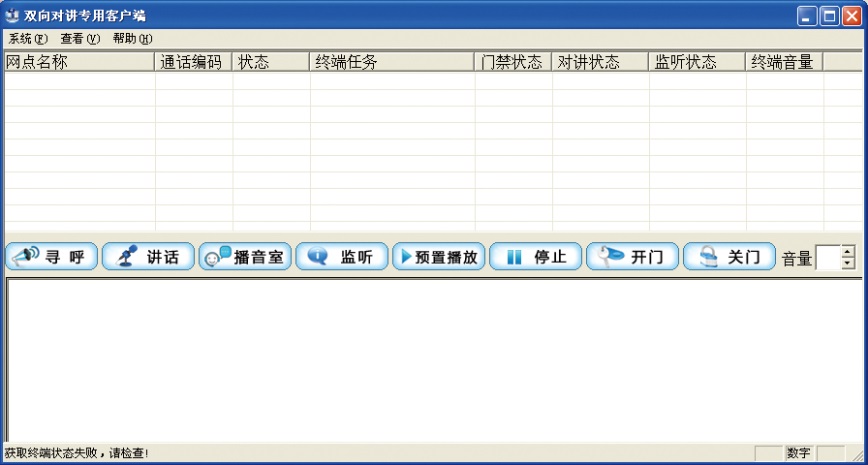The image size is (868, 465).
Task: Click the status message 获取终端状态失败
Action: coord(76,453)
